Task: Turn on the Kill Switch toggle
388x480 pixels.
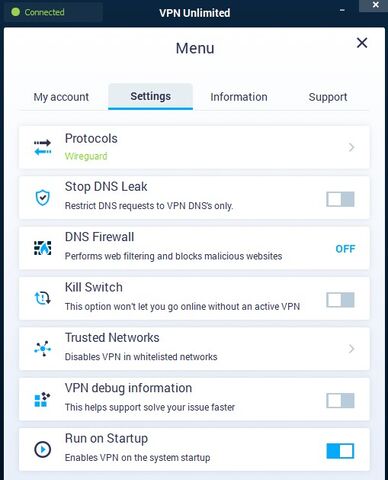Action: 340,300
